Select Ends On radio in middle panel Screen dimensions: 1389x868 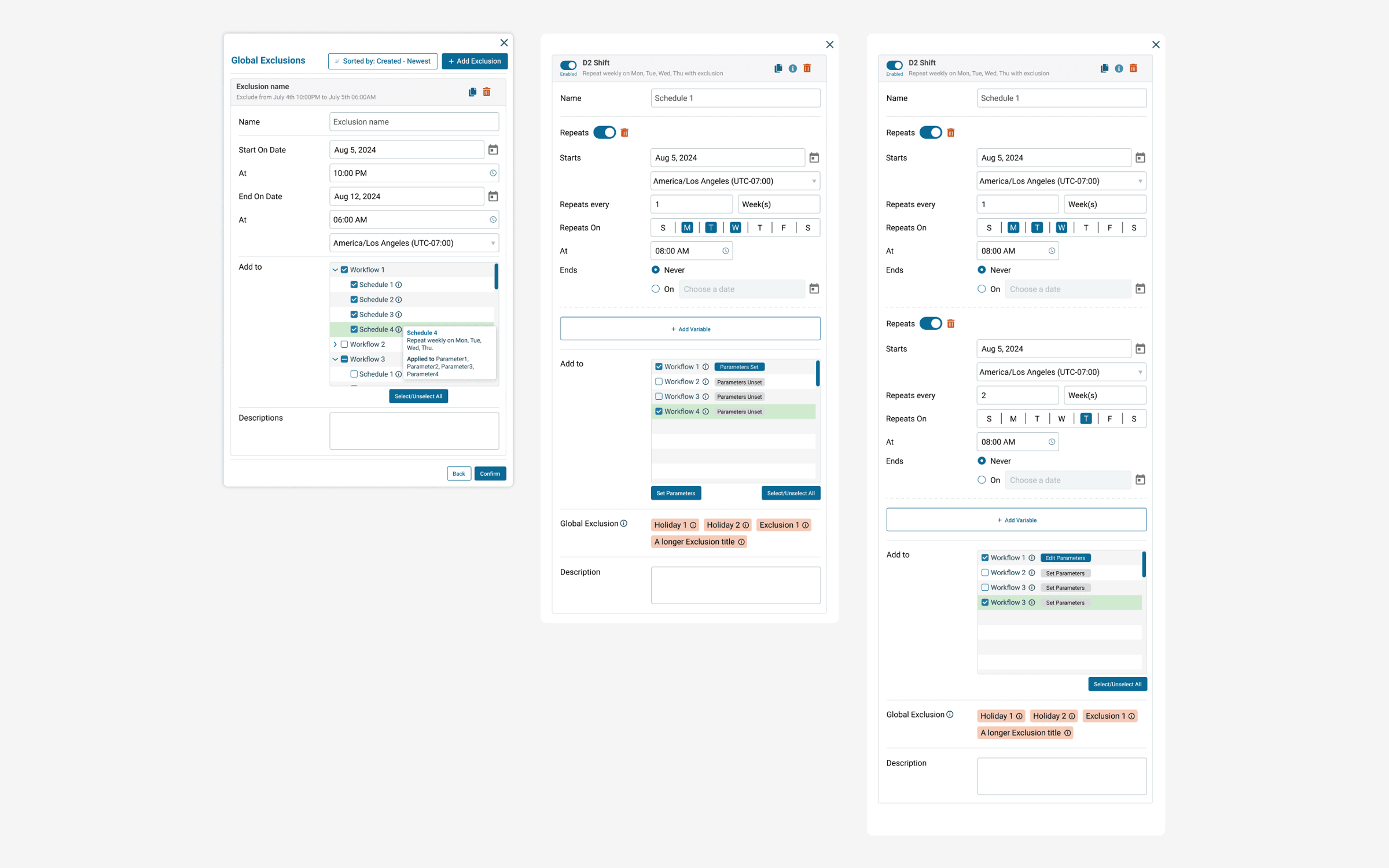point(656,289)
